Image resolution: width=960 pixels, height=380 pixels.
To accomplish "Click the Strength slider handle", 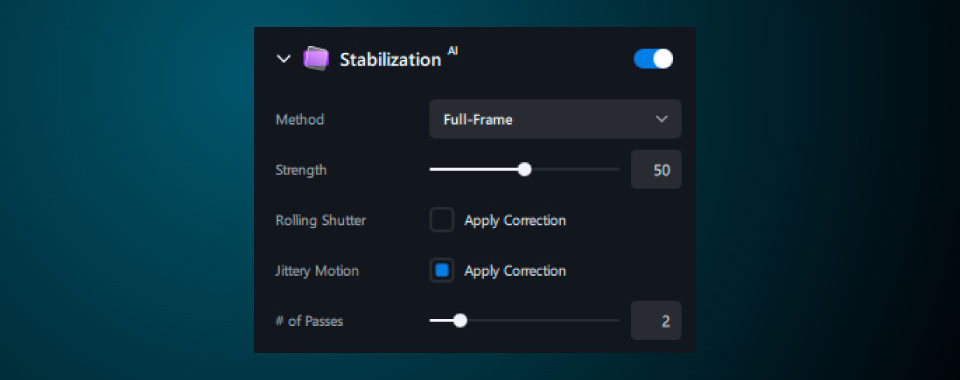I will pyautogui.click(x=524, y=170).
